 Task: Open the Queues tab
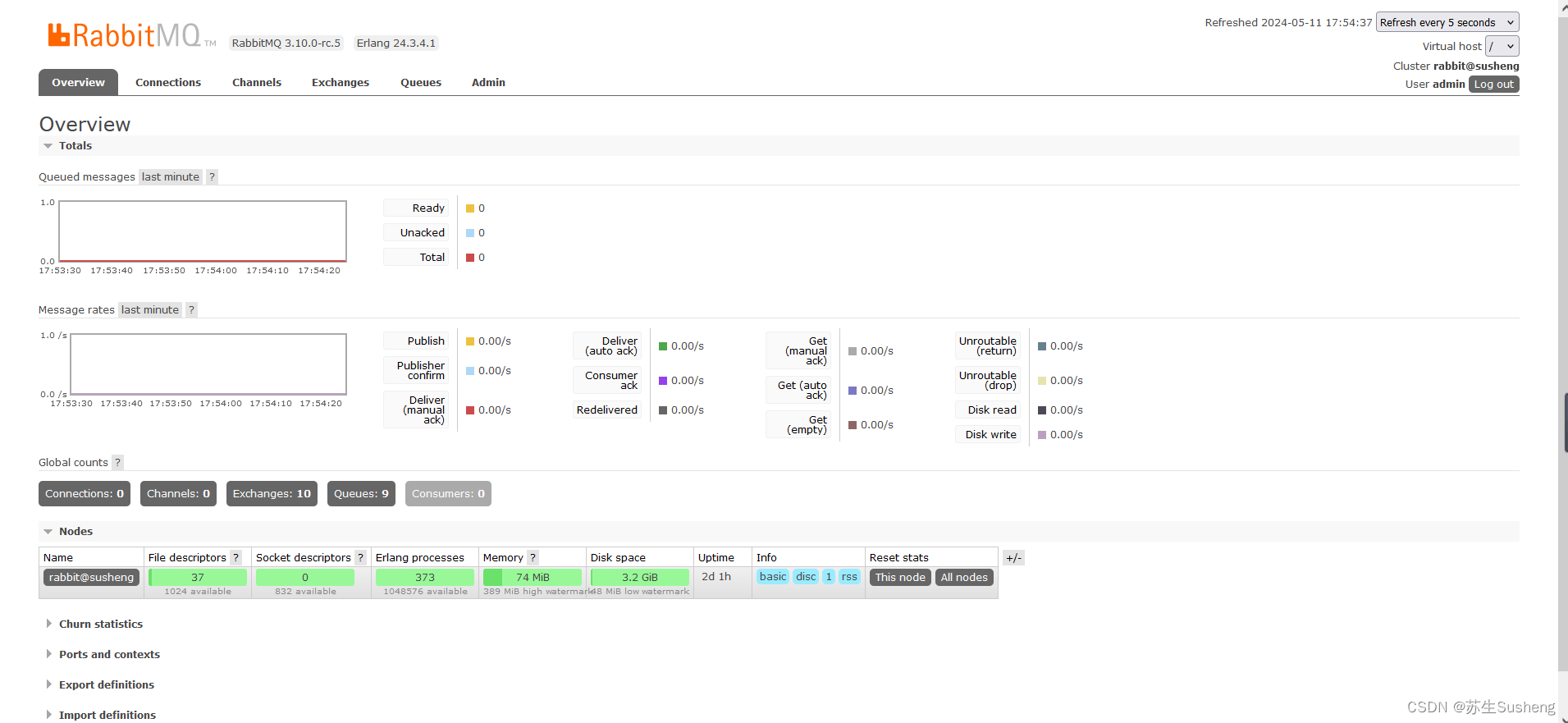(421, 82)
